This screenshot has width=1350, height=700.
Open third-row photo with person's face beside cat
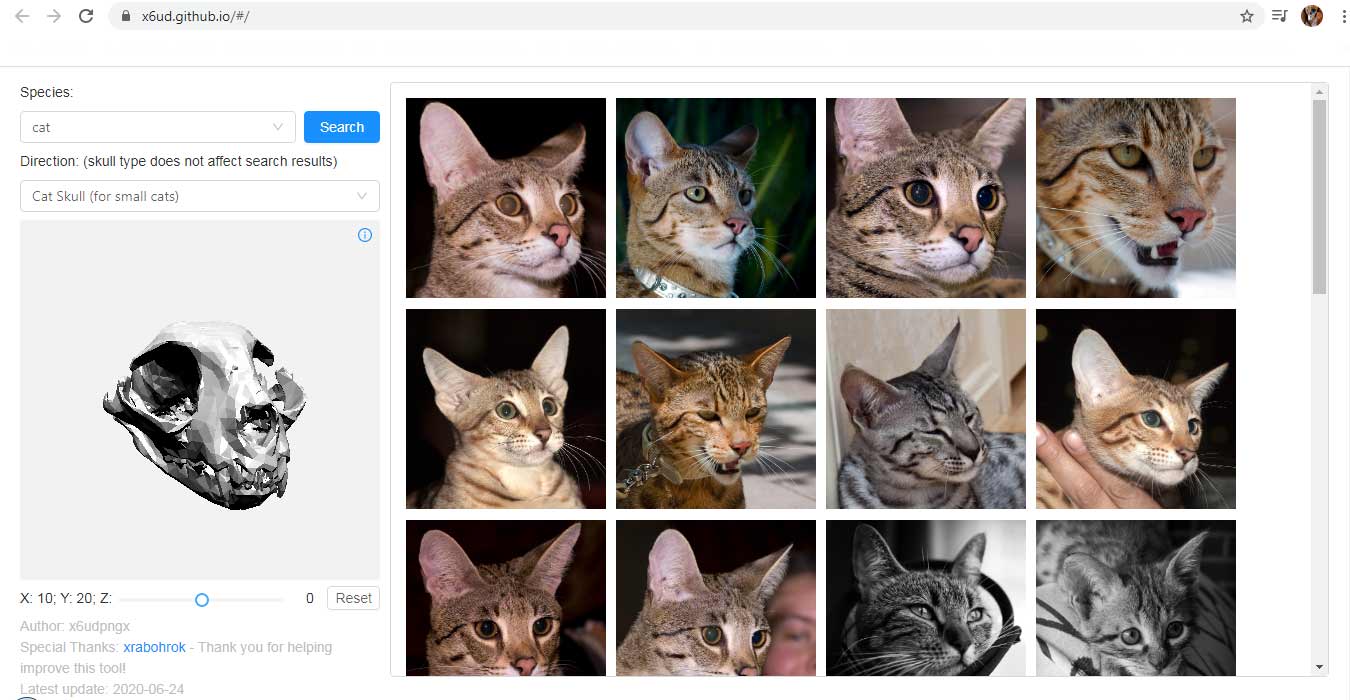[x=716, y=598]
